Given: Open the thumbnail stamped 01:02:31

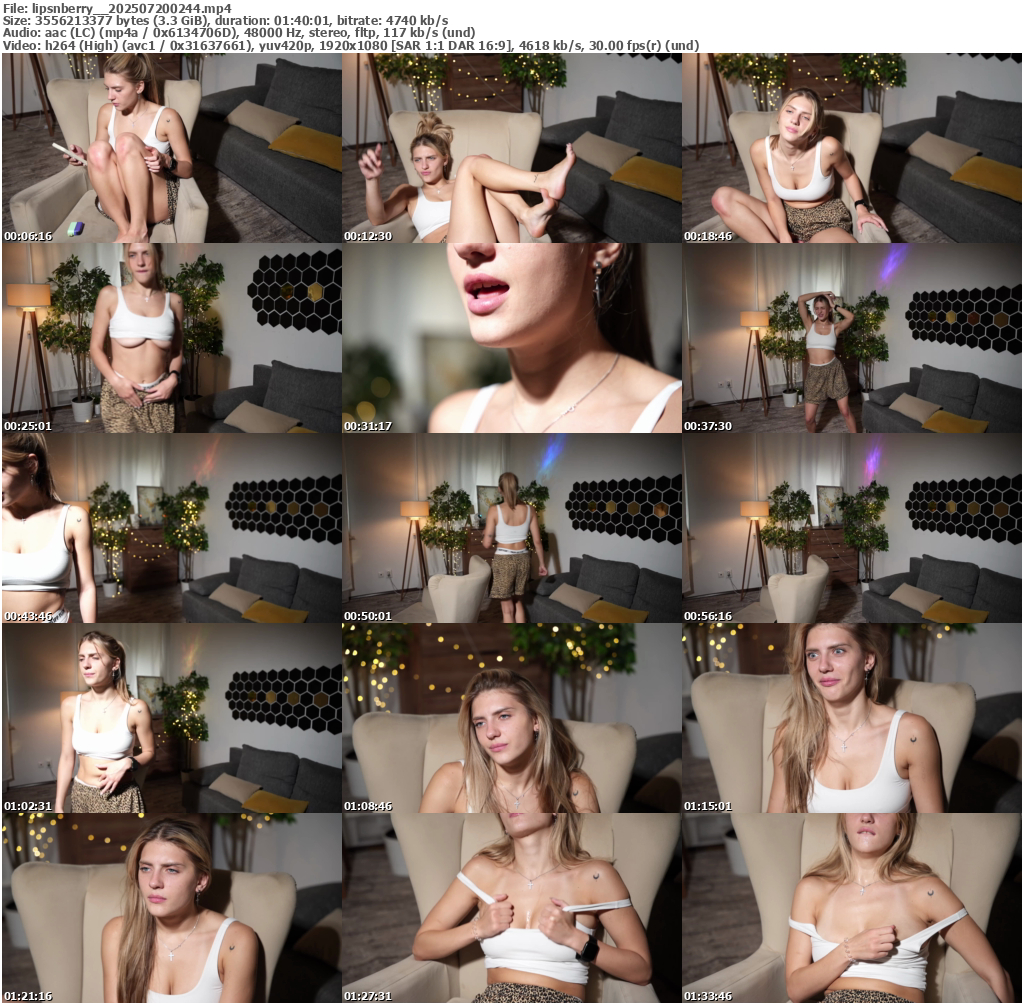Looking at the screenshot, I should [x=172, y=718].
